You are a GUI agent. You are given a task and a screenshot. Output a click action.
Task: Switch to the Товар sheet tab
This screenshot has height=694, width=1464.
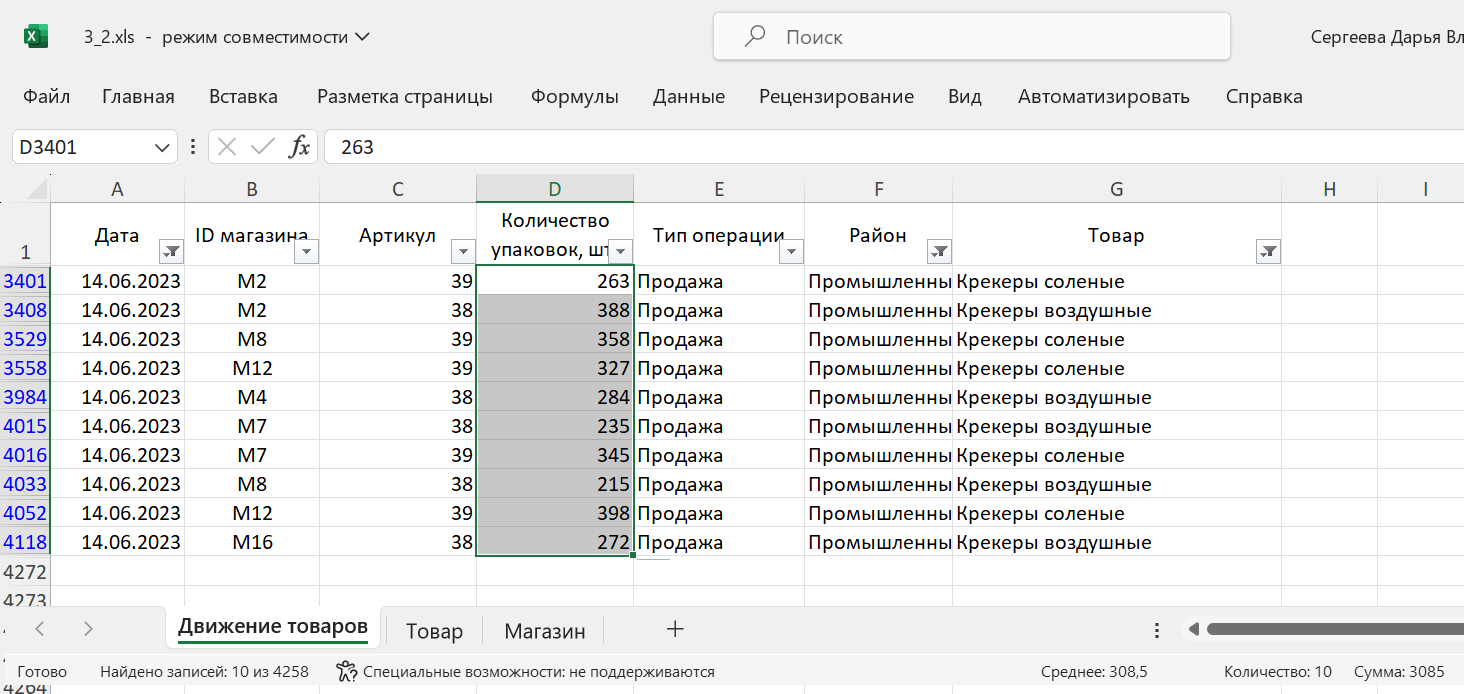[434, 630]
